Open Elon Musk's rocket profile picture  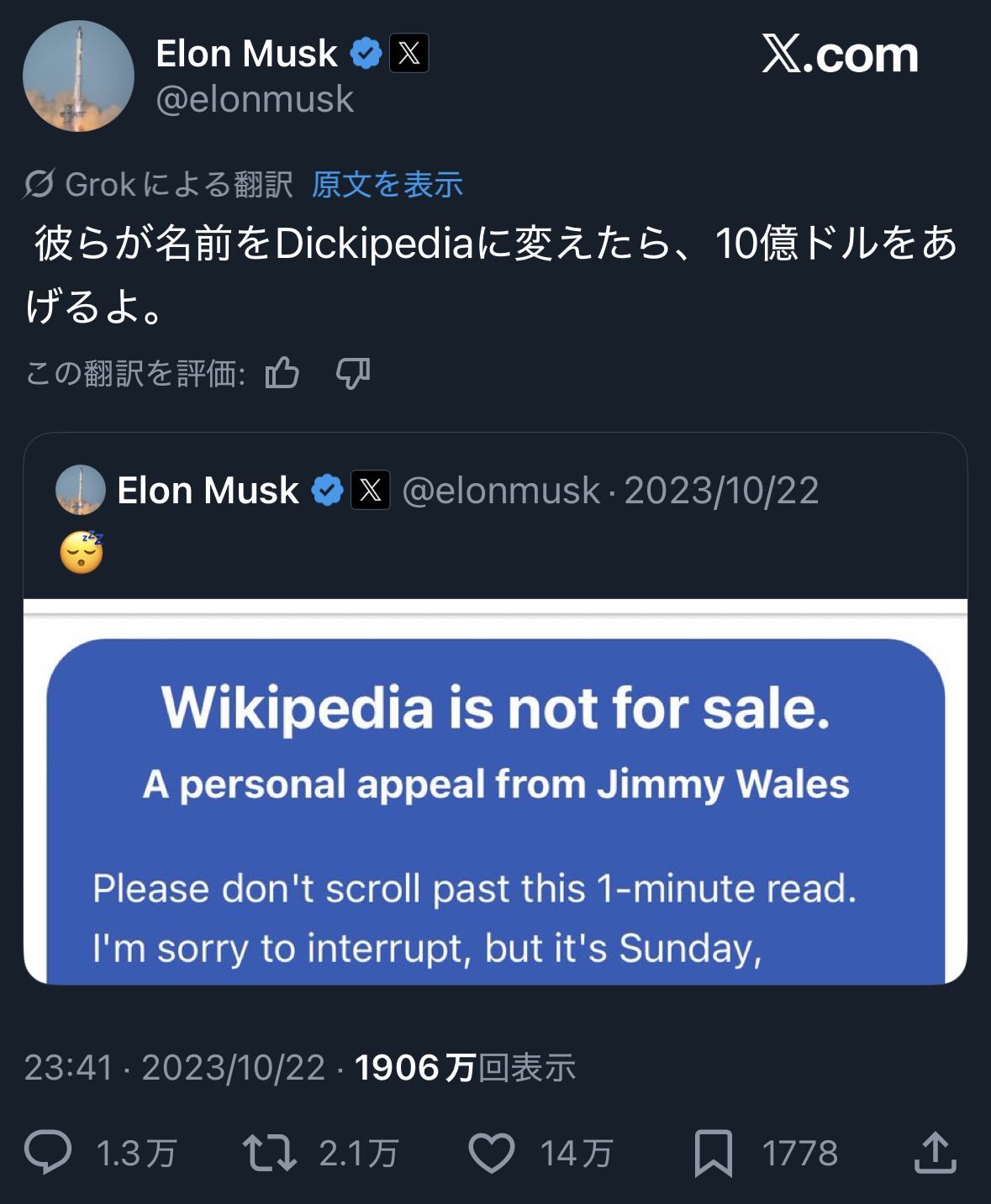pos(78,76)
